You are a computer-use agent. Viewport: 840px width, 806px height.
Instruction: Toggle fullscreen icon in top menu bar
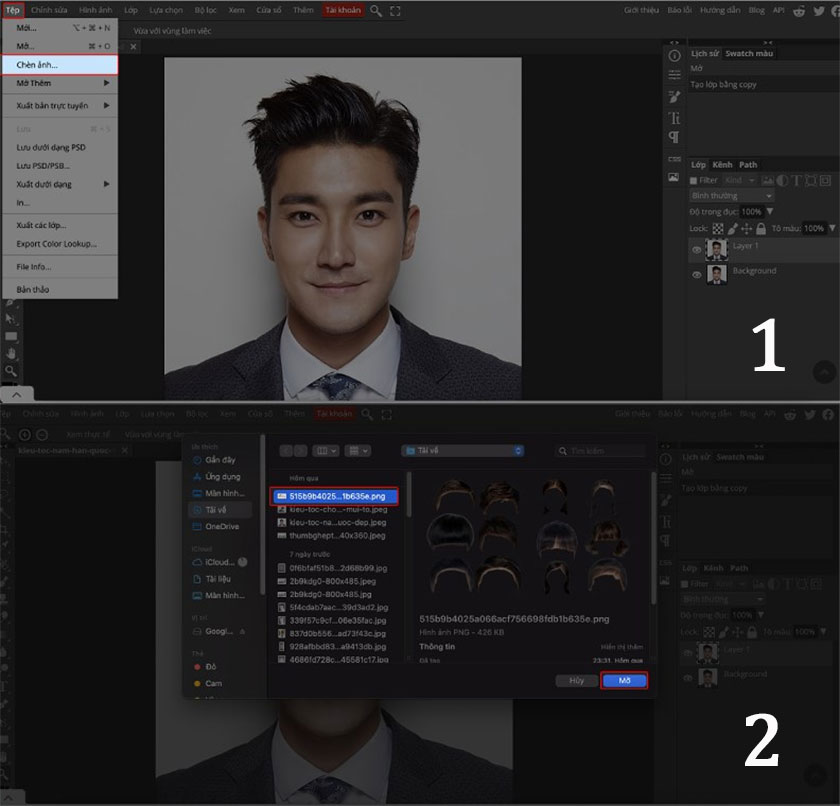(396, 10)
